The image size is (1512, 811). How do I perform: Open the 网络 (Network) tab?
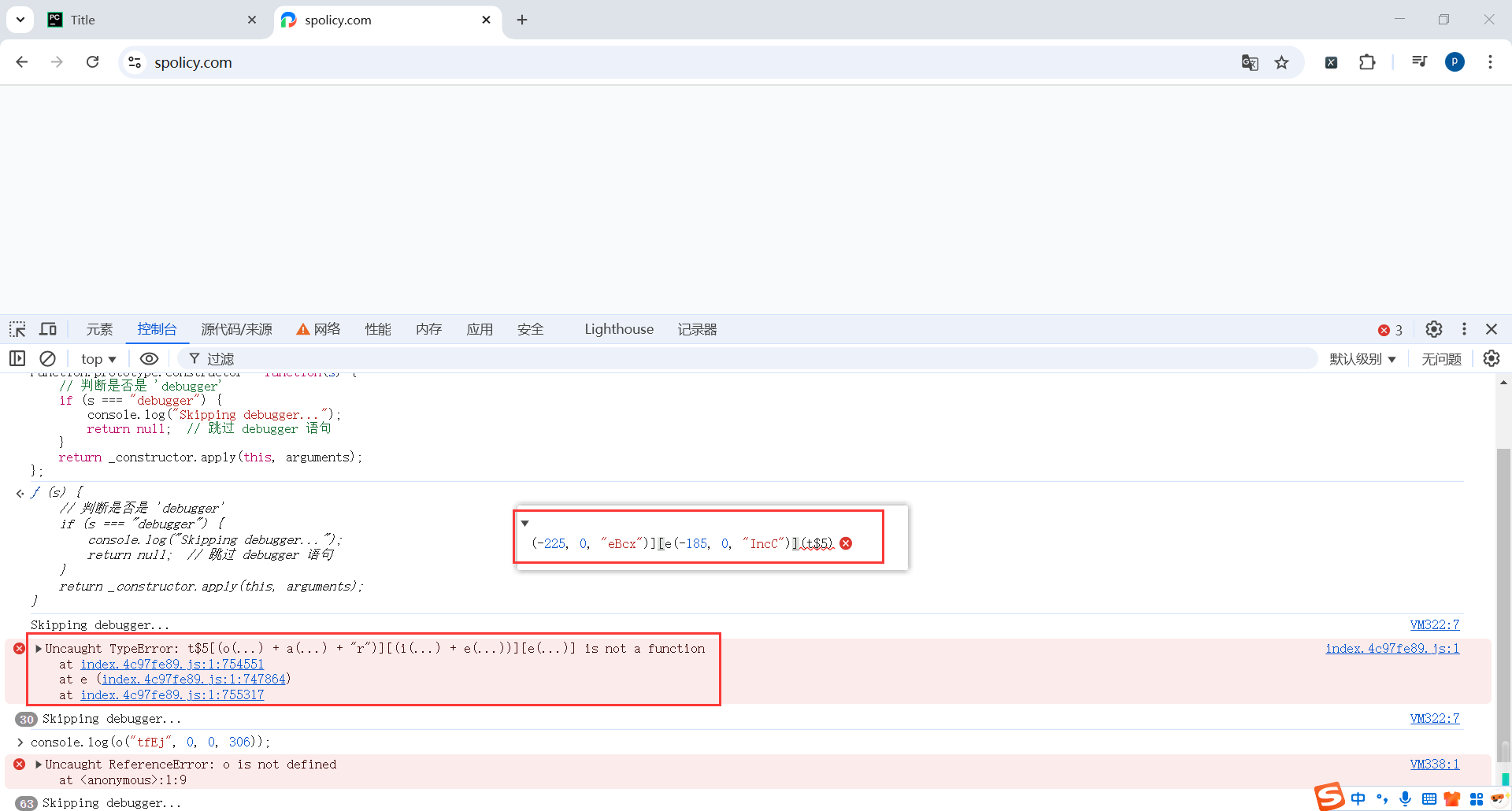tap(318, 329)
